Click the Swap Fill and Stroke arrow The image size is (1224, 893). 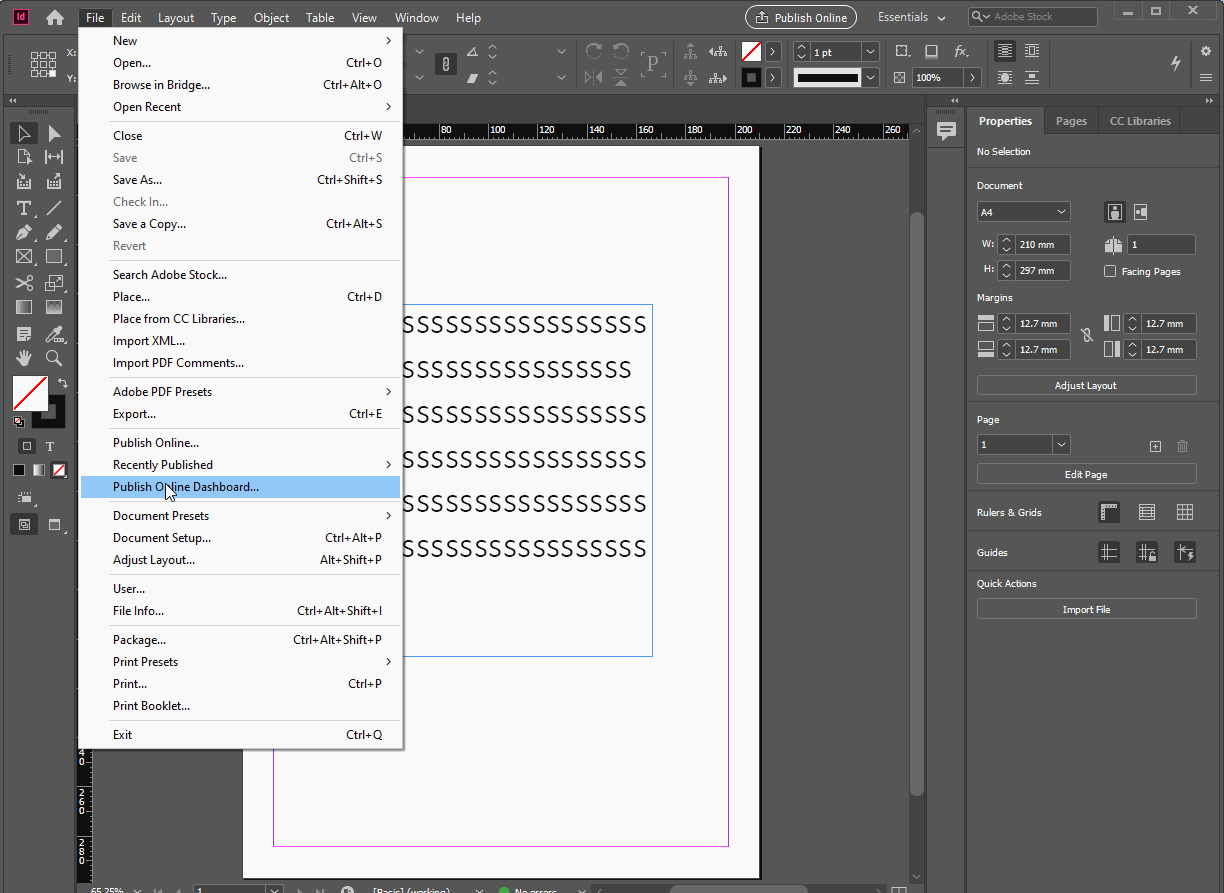click(x=62, y=383)
